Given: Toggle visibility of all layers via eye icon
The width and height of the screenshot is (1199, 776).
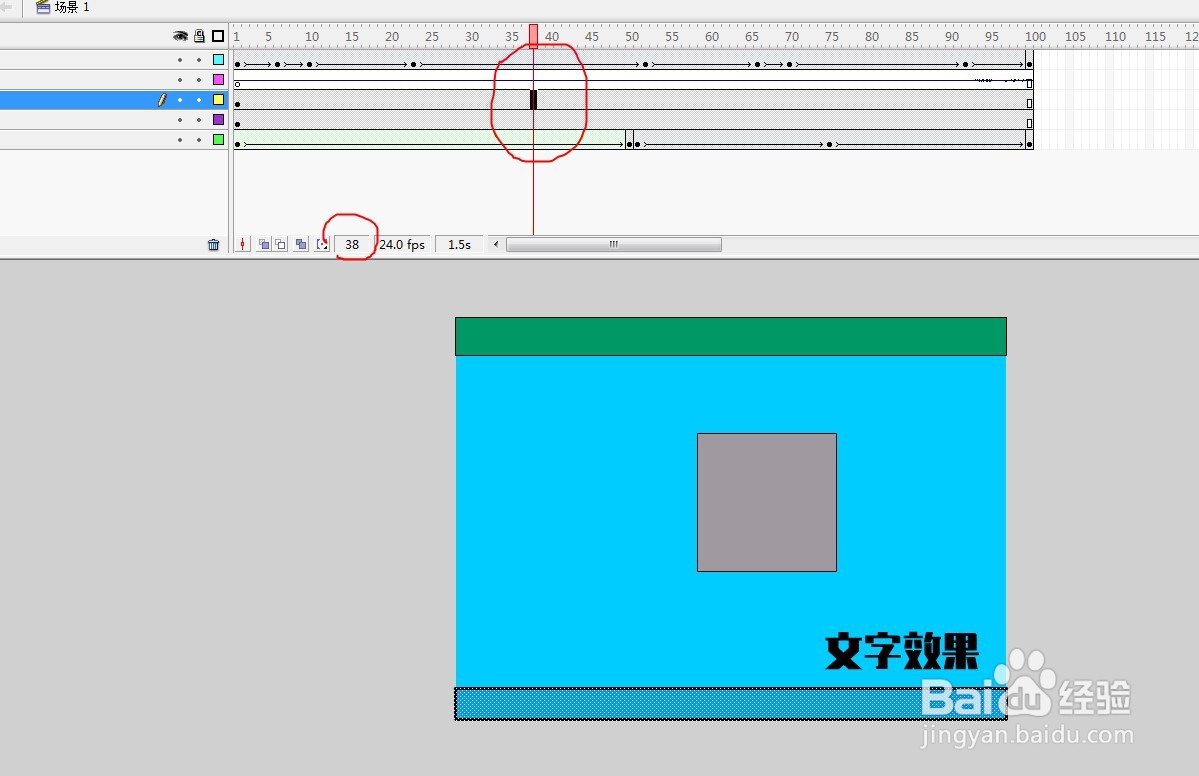Looking at the screenshot, I should coord(180,36).
